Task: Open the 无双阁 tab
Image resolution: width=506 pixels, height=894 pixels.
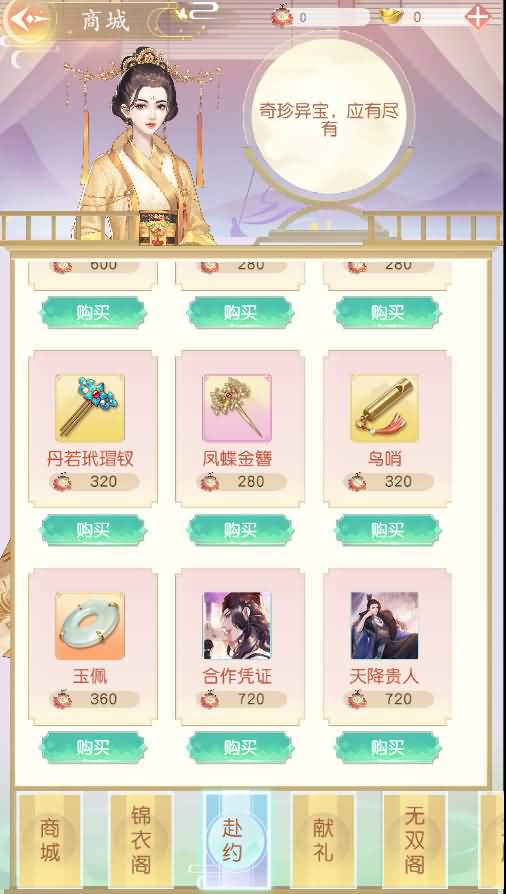Action: (414, 840)
